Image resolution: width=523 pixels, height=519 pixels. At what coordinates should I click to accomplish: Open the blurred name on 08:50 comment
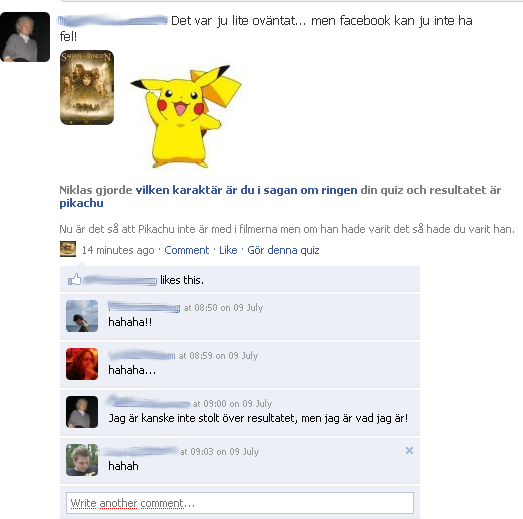pos(144,307)
